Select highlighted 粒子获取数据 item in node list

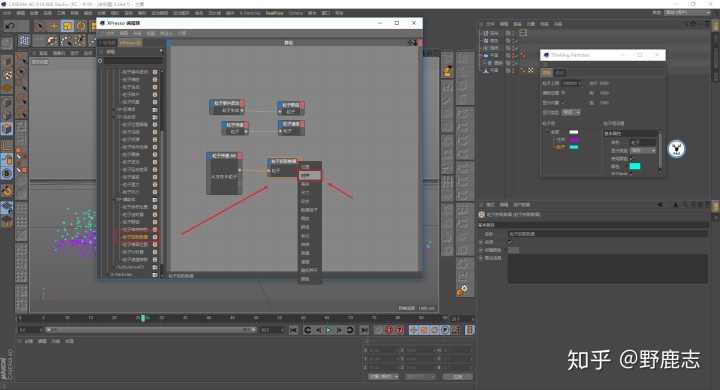click(136, 237)
